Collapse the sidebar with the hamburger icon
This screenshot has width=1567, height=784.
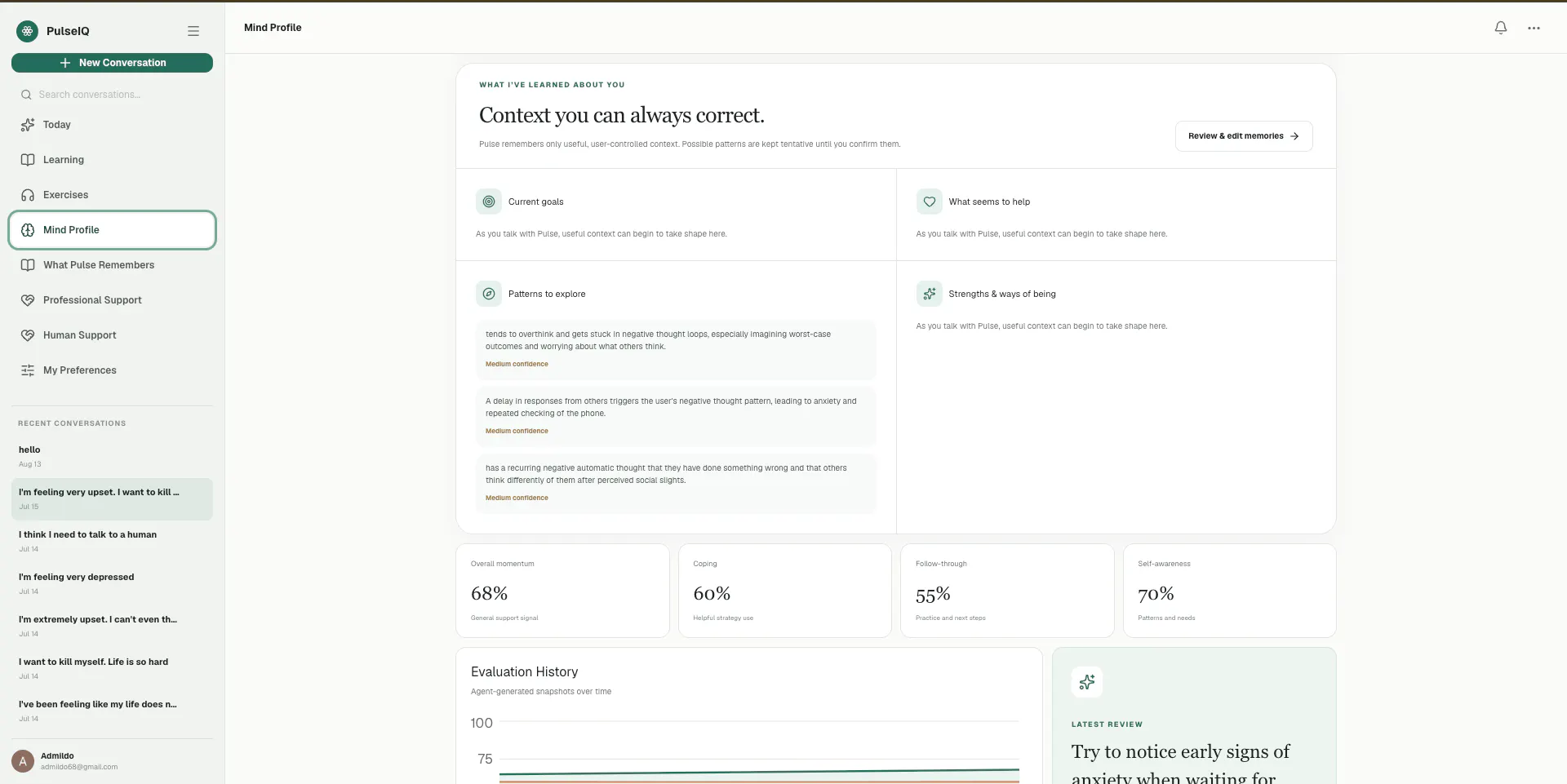coord(193,31)
